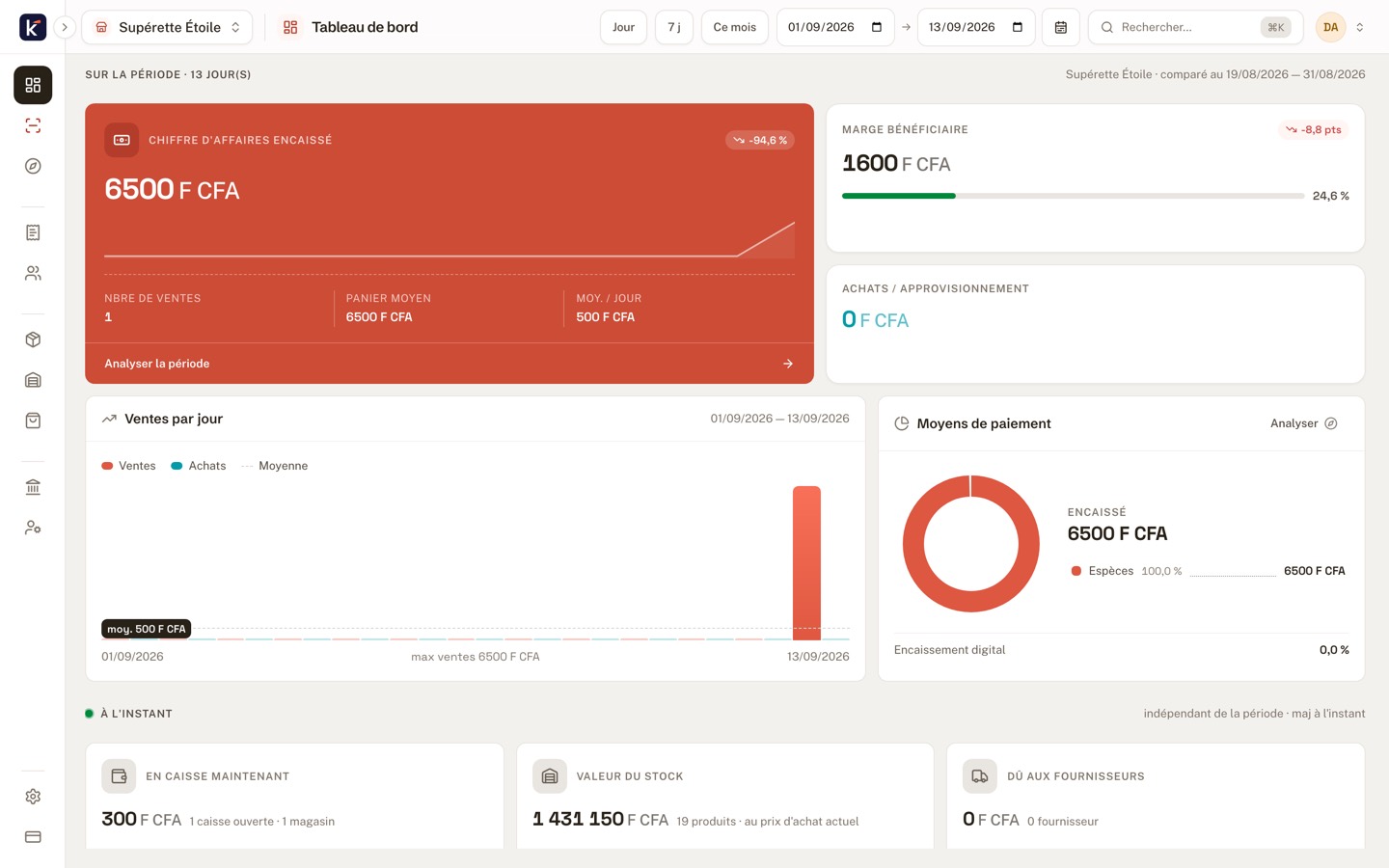Click the end date 13/09/2026 field

(976, 27)
